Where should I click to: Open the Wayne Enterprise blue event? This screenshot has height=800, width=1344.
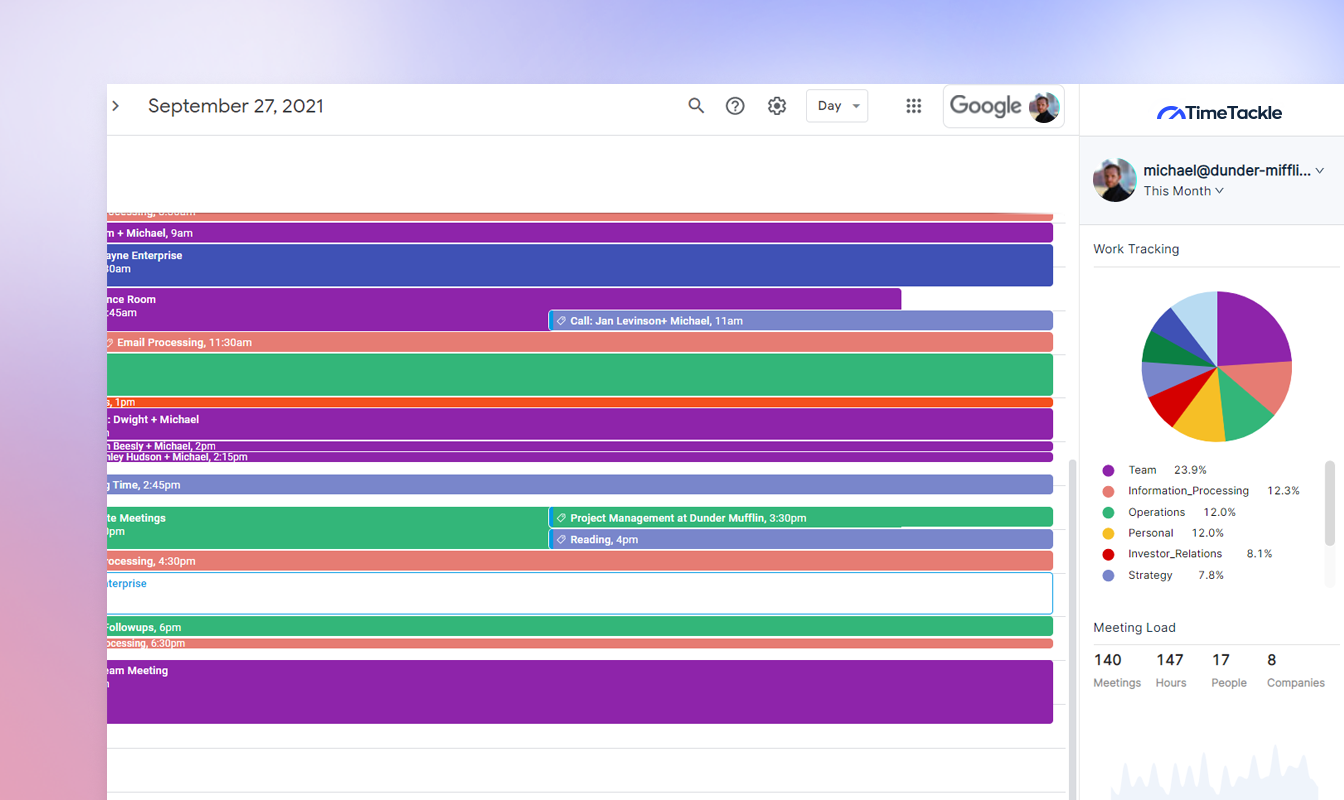[580, 265]
